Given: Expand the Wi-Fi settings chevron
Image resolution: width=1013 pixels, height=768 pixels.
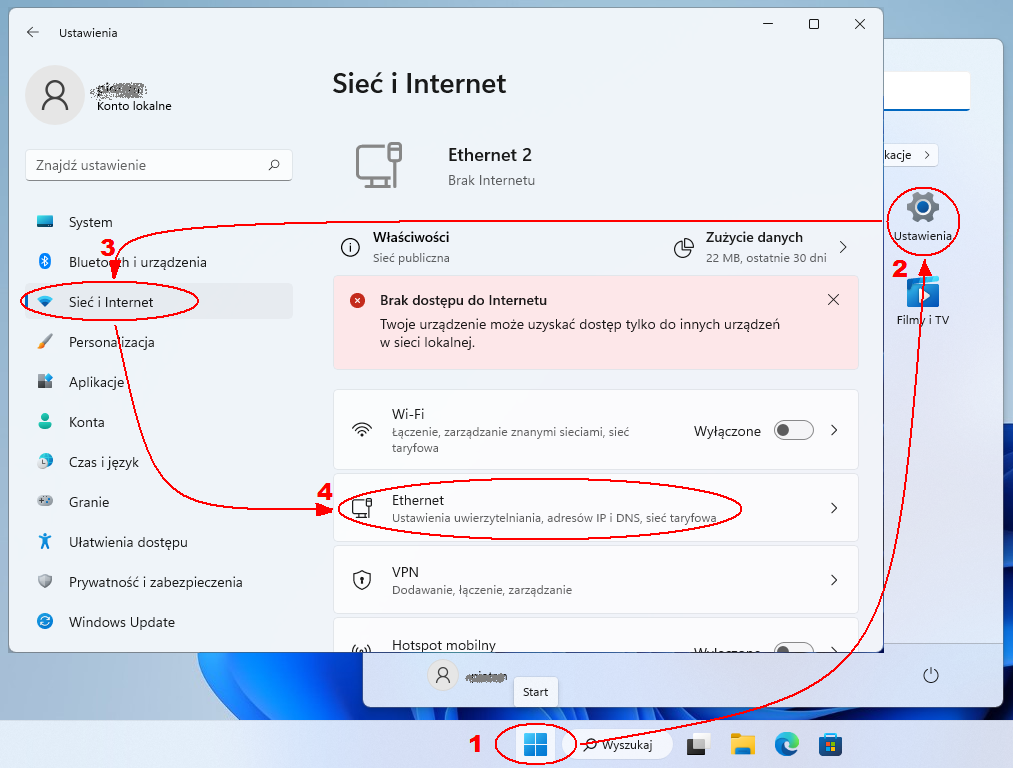Looking at the screenshot, I should point(835,430).
